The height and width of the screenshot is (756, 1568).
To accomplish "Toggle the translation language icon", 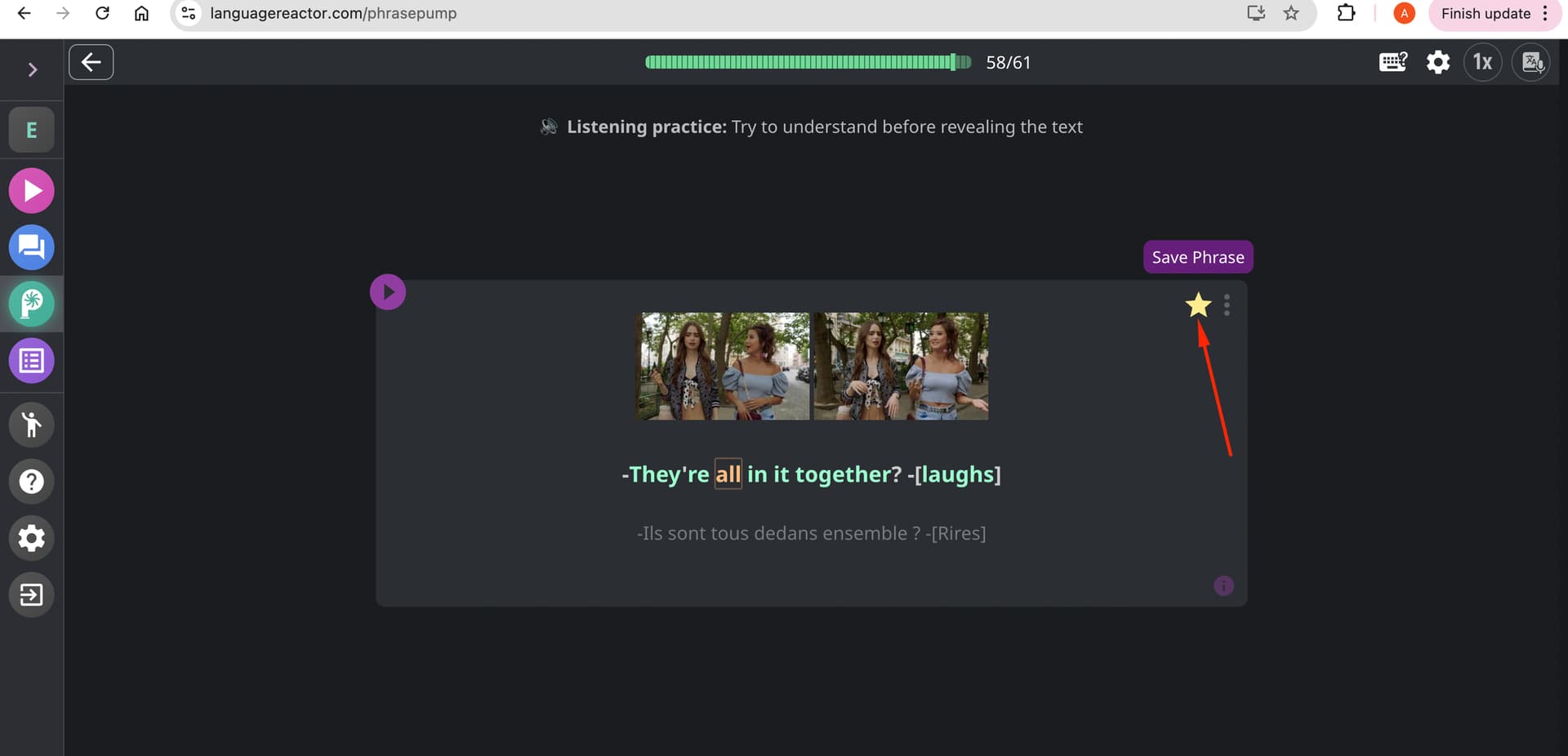I will (x=1531, y=62).
